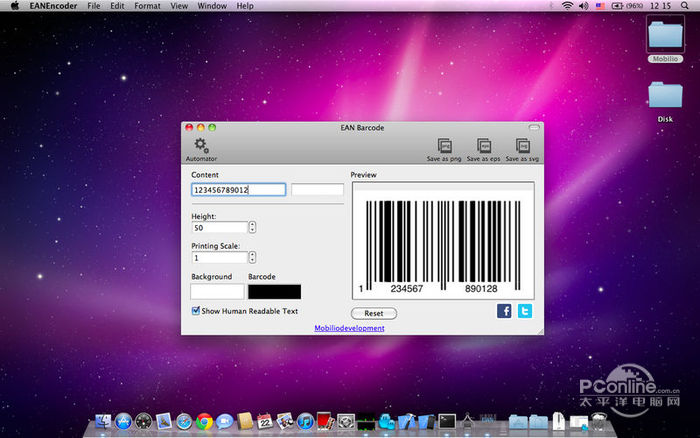Open the Mobilio folder on desktop
Image resolution: width=700 pixels, height=438 pixels.
(665, 37)
